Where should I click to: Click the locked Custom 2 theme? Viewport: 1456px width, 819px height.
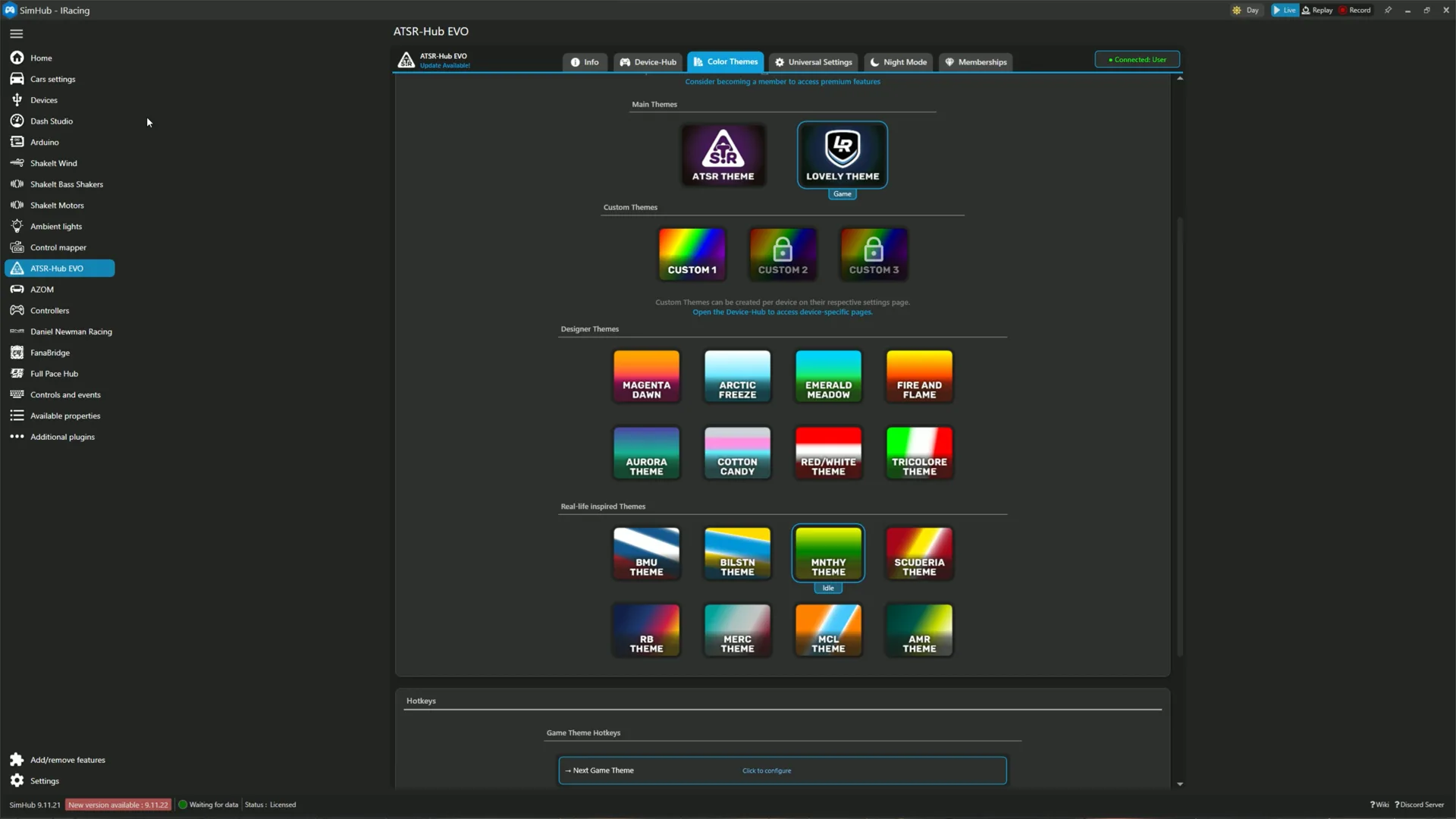[783, 253]
